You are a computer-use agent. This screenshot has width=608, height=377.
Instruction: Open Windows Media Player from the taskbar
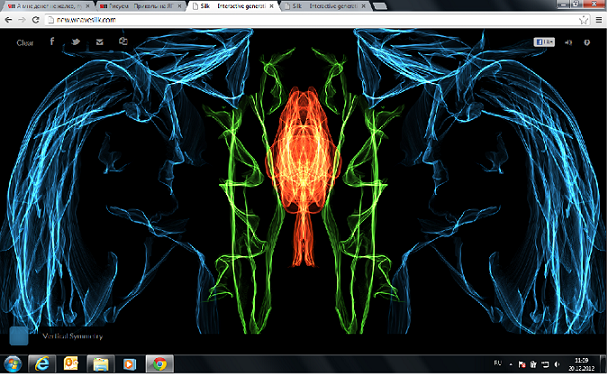point(130,364)
